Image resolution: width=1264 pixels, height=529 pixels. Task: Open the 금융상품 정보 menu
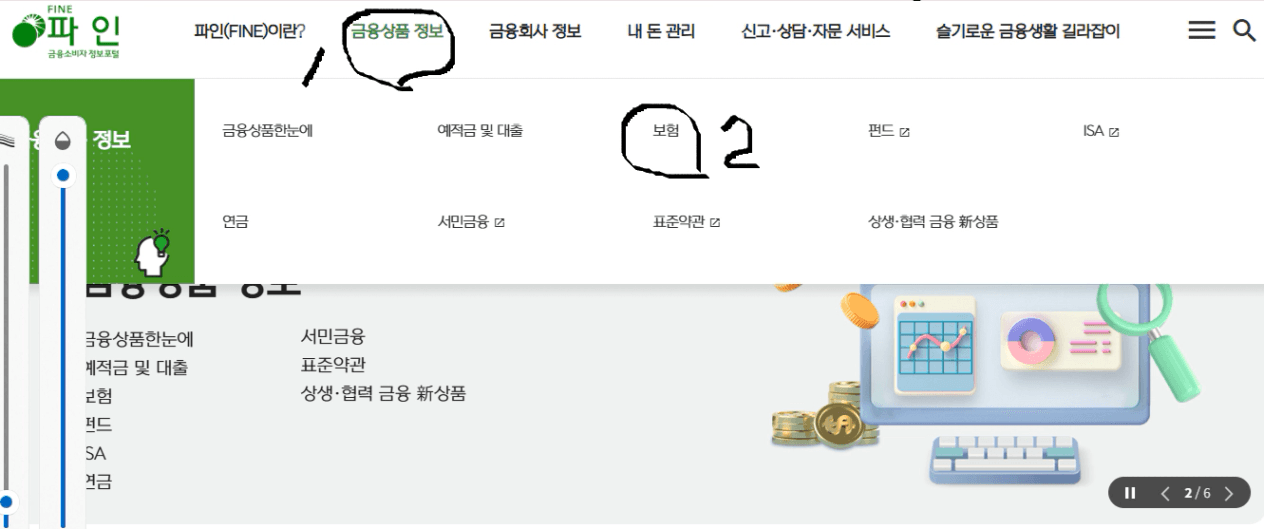tap(397, 31)
